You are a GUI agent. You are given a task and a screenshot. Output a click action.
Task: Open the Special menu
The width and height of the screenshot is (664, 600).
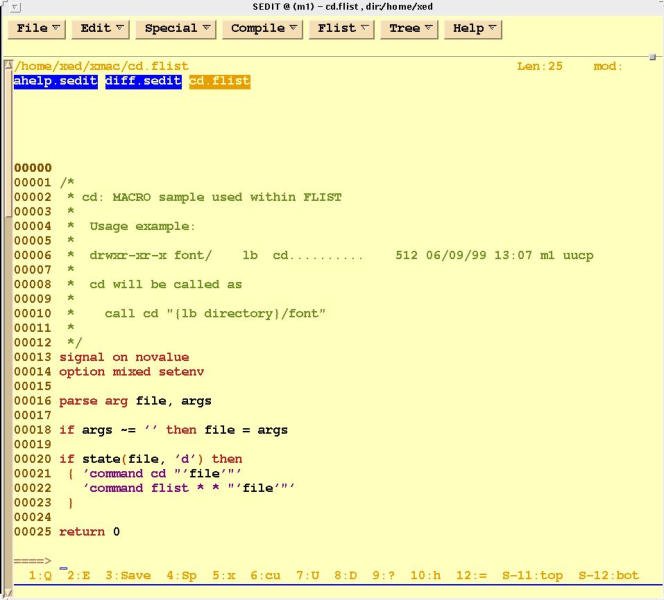[176, 29]
